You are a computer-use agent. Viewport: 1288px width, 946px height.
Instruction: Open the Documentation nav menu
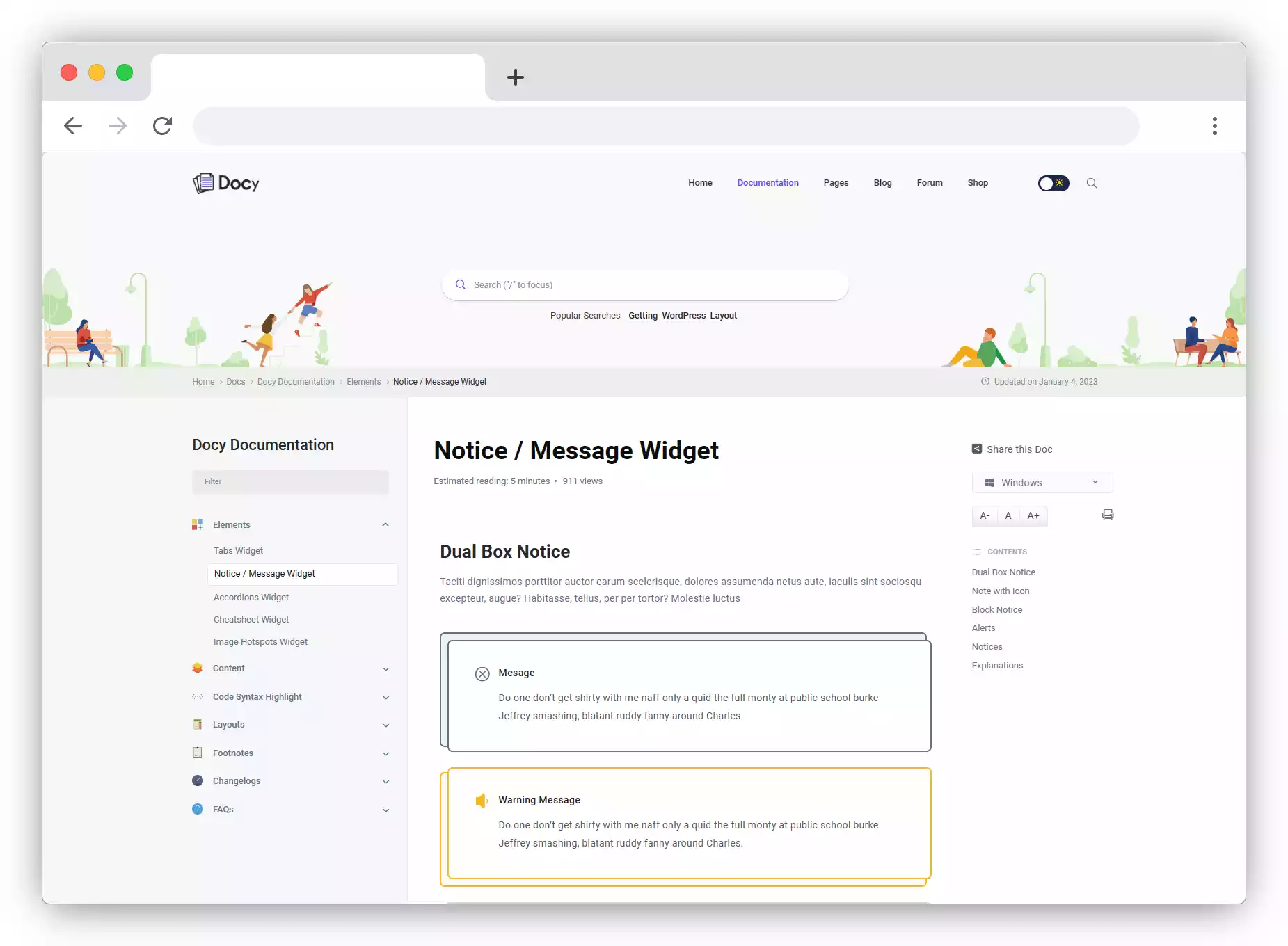click(x=768, y=183)
